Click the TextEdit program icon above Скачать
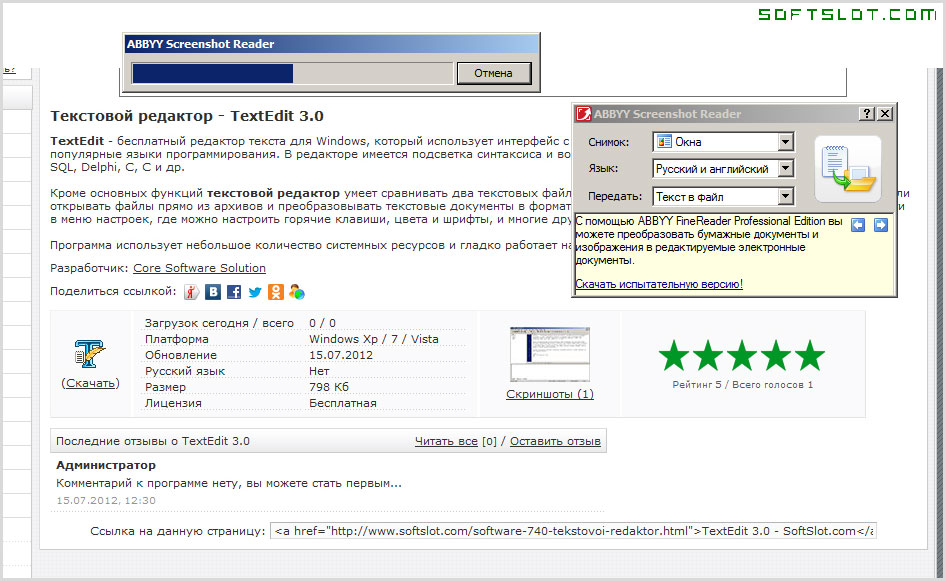The height and width of the screenshot is (581, 946). (x=90, y=354)
